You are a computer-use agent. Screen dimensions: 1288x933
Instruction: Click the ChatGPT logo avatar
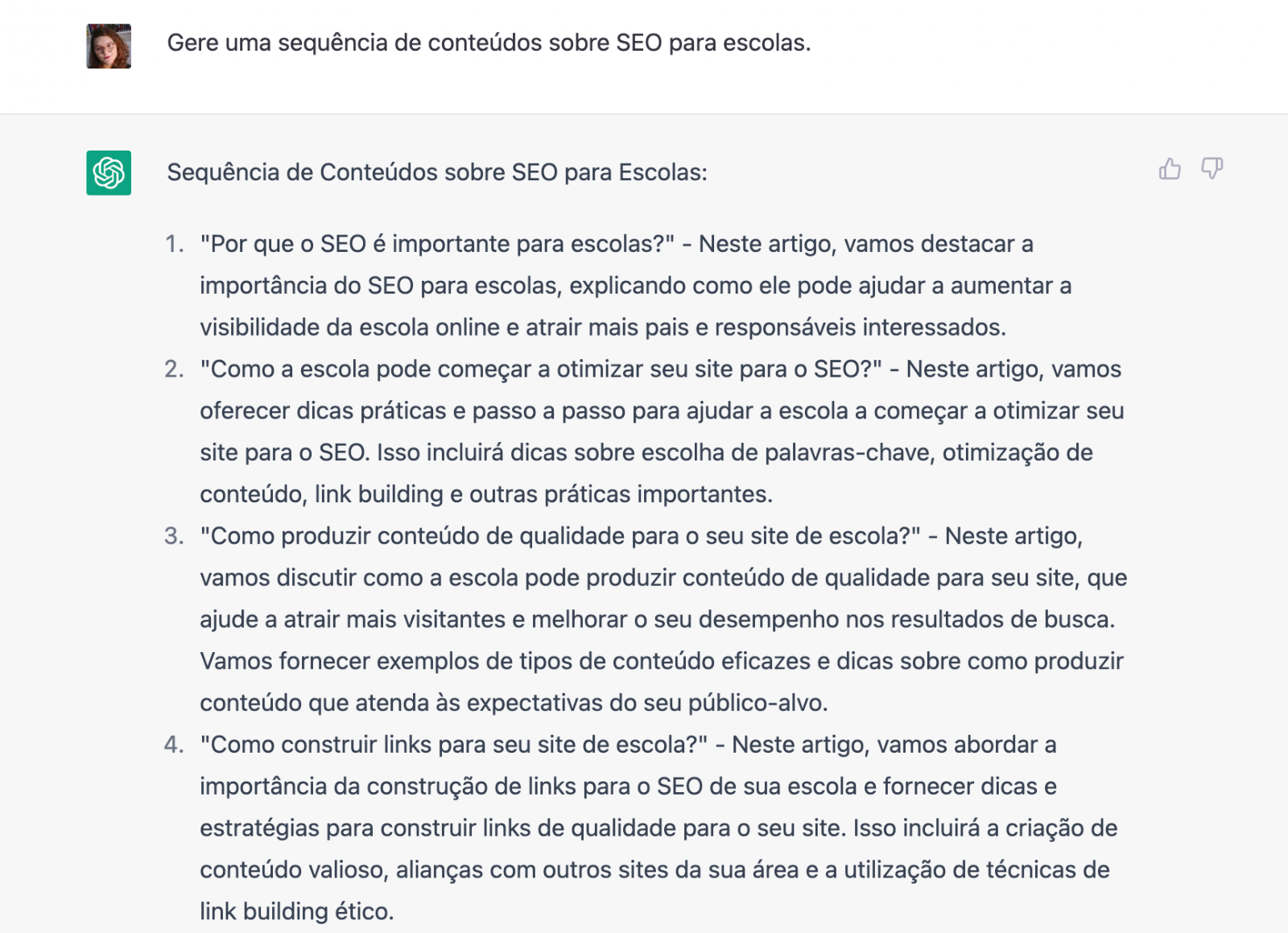109,173
